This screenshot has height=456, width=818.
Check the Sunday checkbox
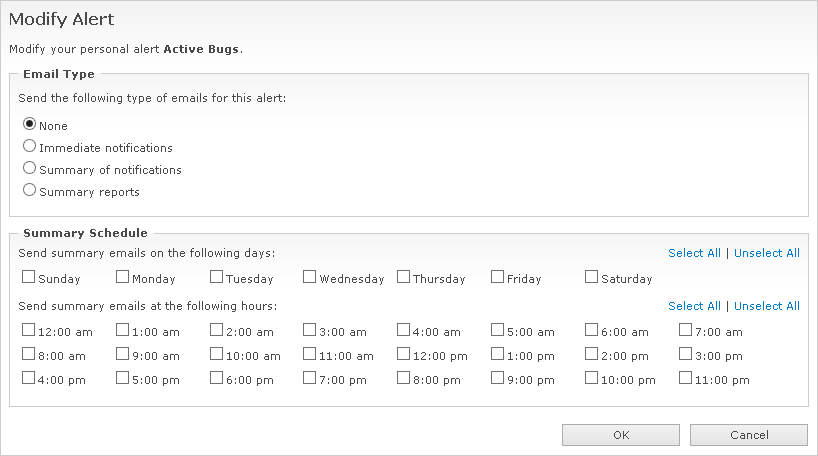pyautogui.click(x=29, y=278)
